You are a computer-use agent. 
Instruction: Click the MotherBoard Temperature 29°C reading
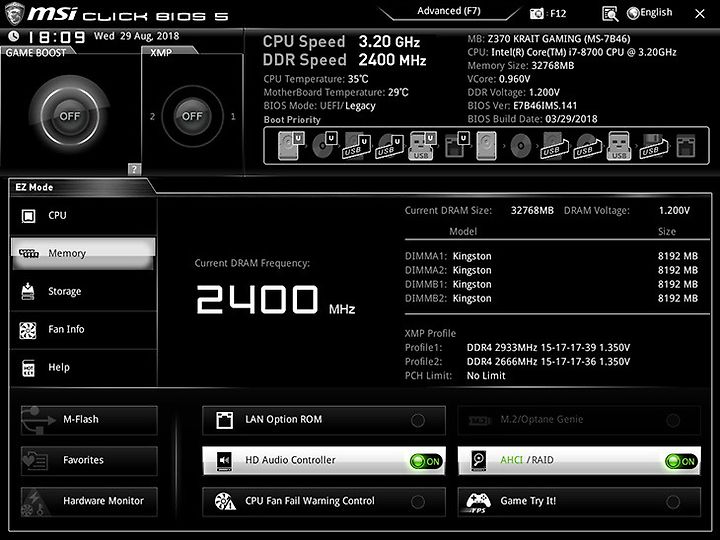pos(336,92)
